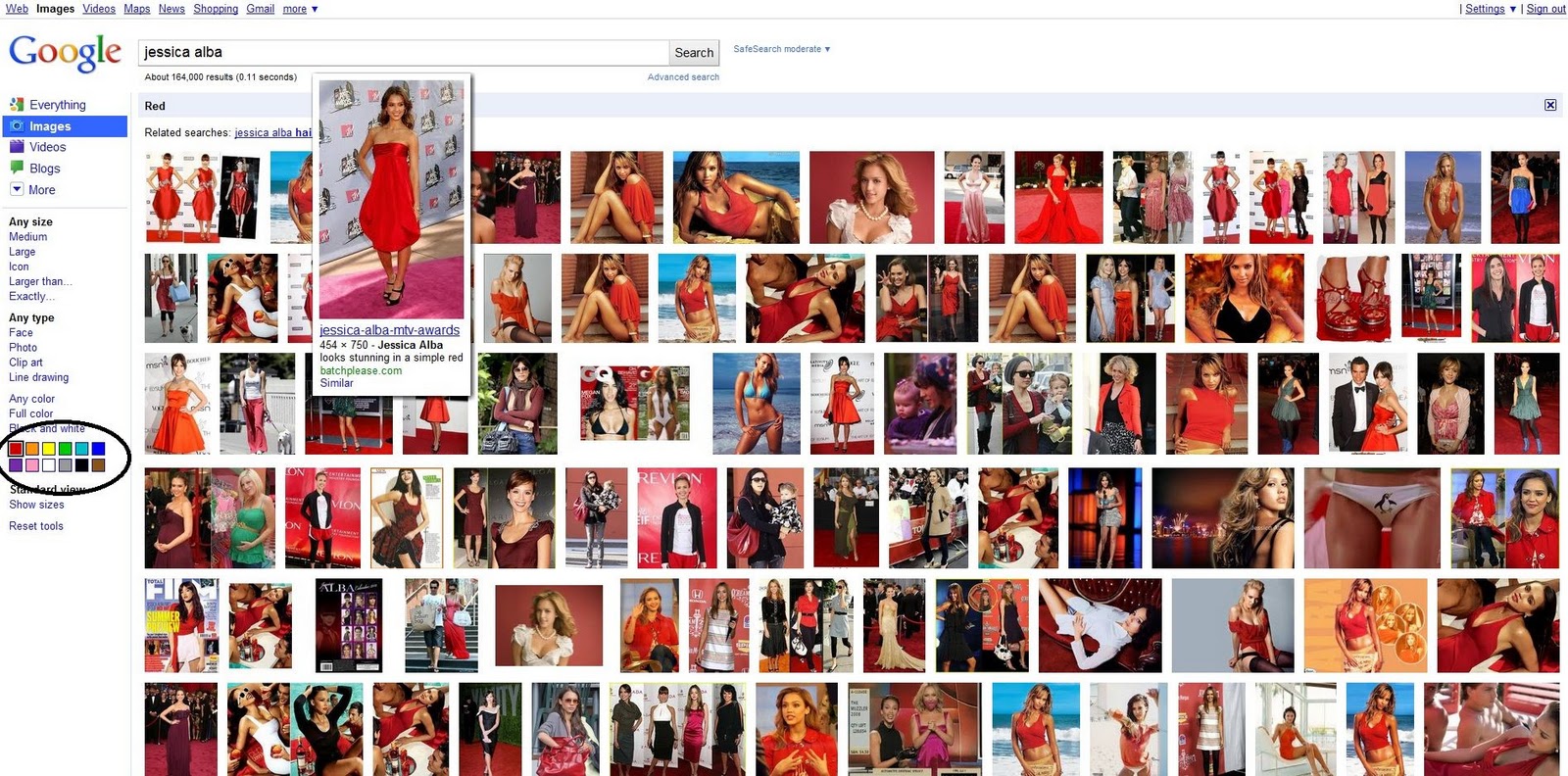Click the search query input field
This screenshot has height=776, width=1568.
tap(403, 52)
